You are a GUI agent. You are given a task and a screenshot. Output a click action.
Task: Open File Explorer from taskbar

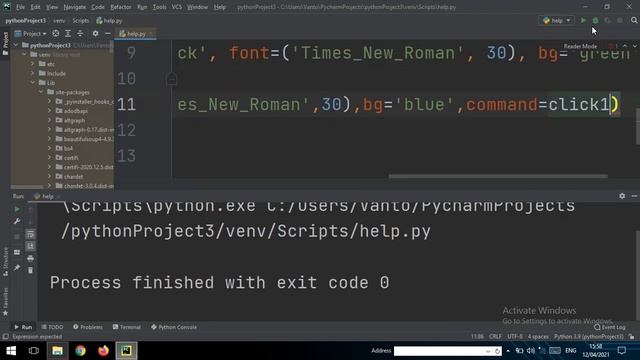pos(57,351)
